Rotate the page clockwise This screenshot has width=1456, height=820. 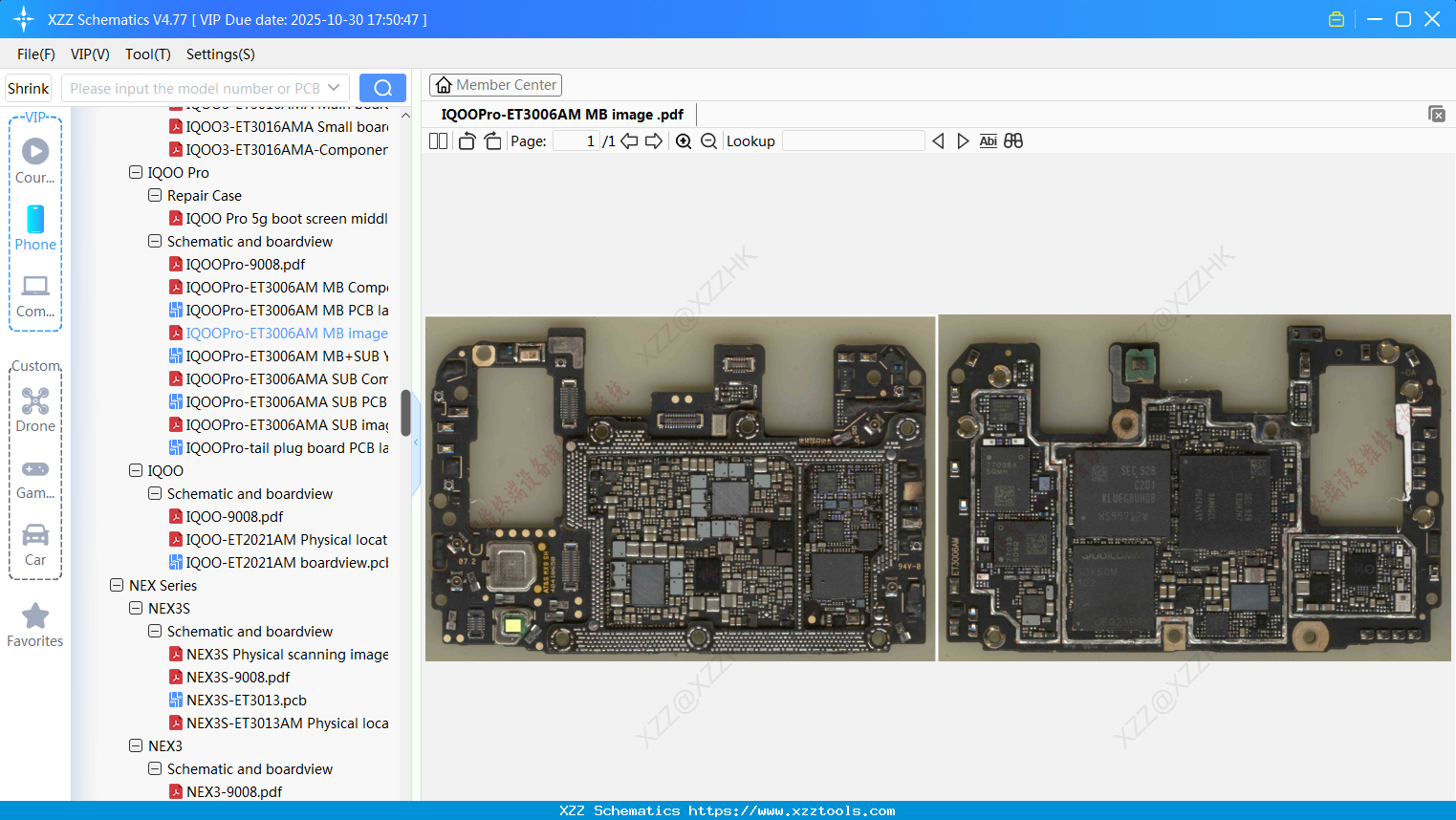pyautogui.click(x=492, y=141)
